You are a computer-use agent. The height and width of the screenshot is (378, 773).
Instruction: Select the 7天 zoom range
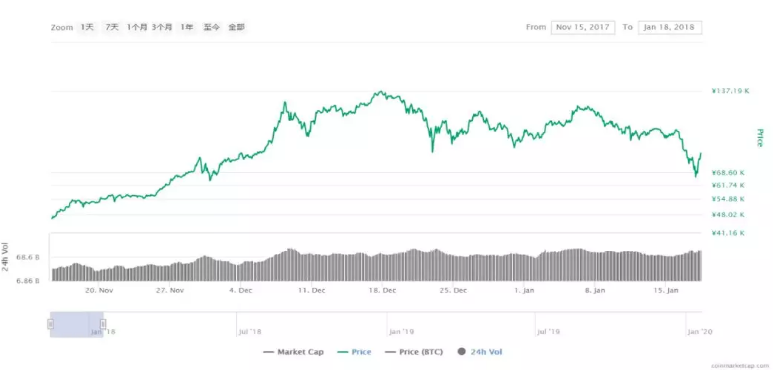[112, 28]
